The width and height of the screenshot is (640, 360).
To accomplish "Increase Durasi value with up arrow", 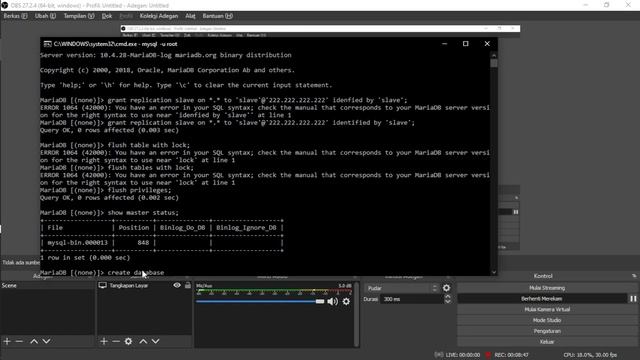I will point(448,297).
